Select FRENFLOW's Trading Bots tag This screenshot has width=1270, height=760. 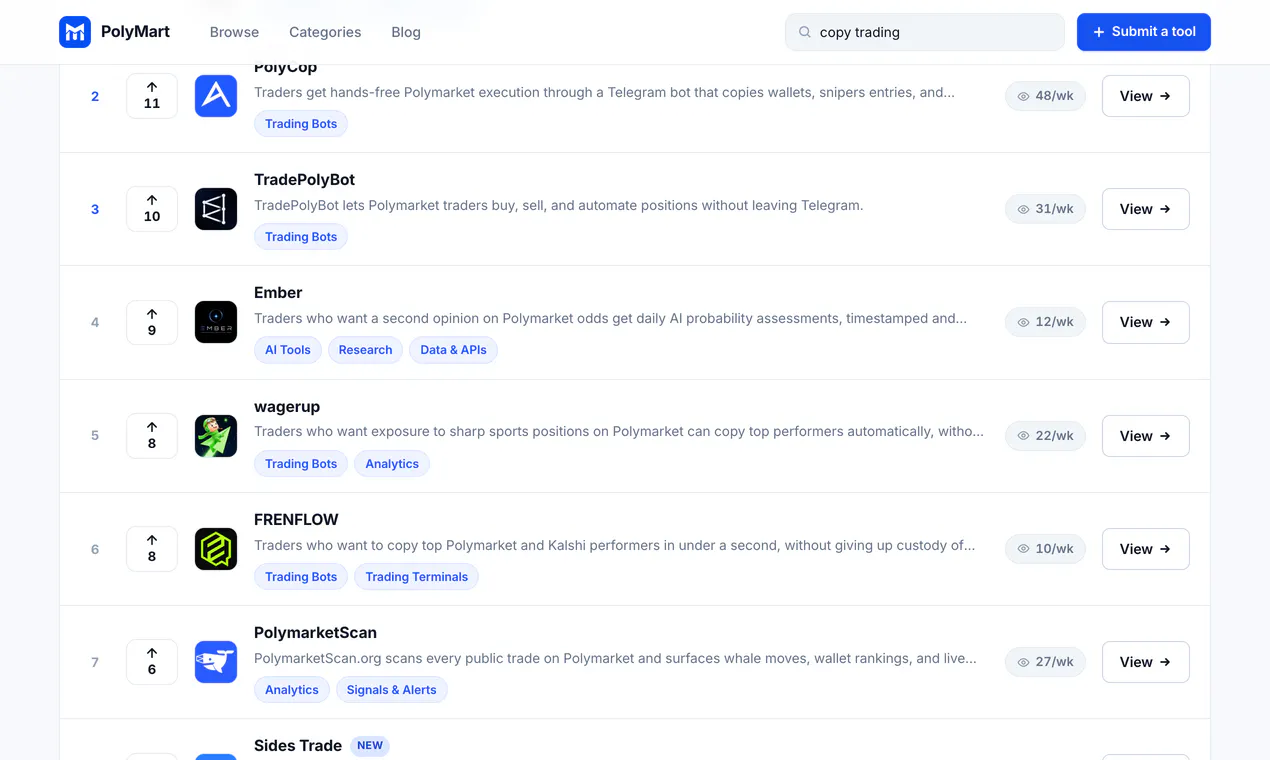pyautogui.click(x=301, y=577)
